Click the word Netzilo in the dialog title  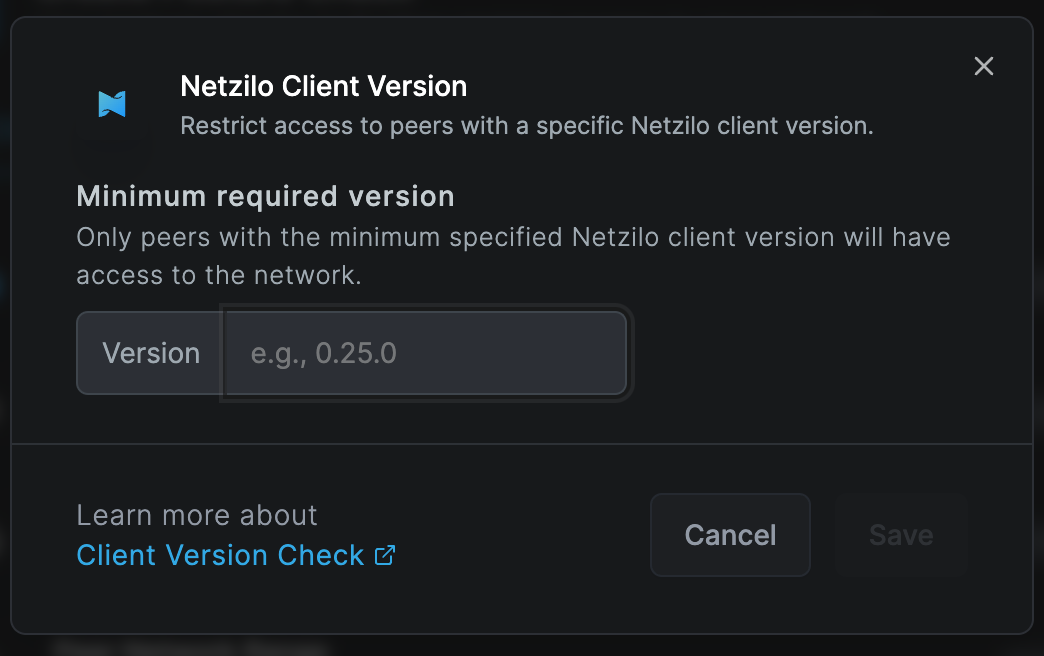point(227,87)
